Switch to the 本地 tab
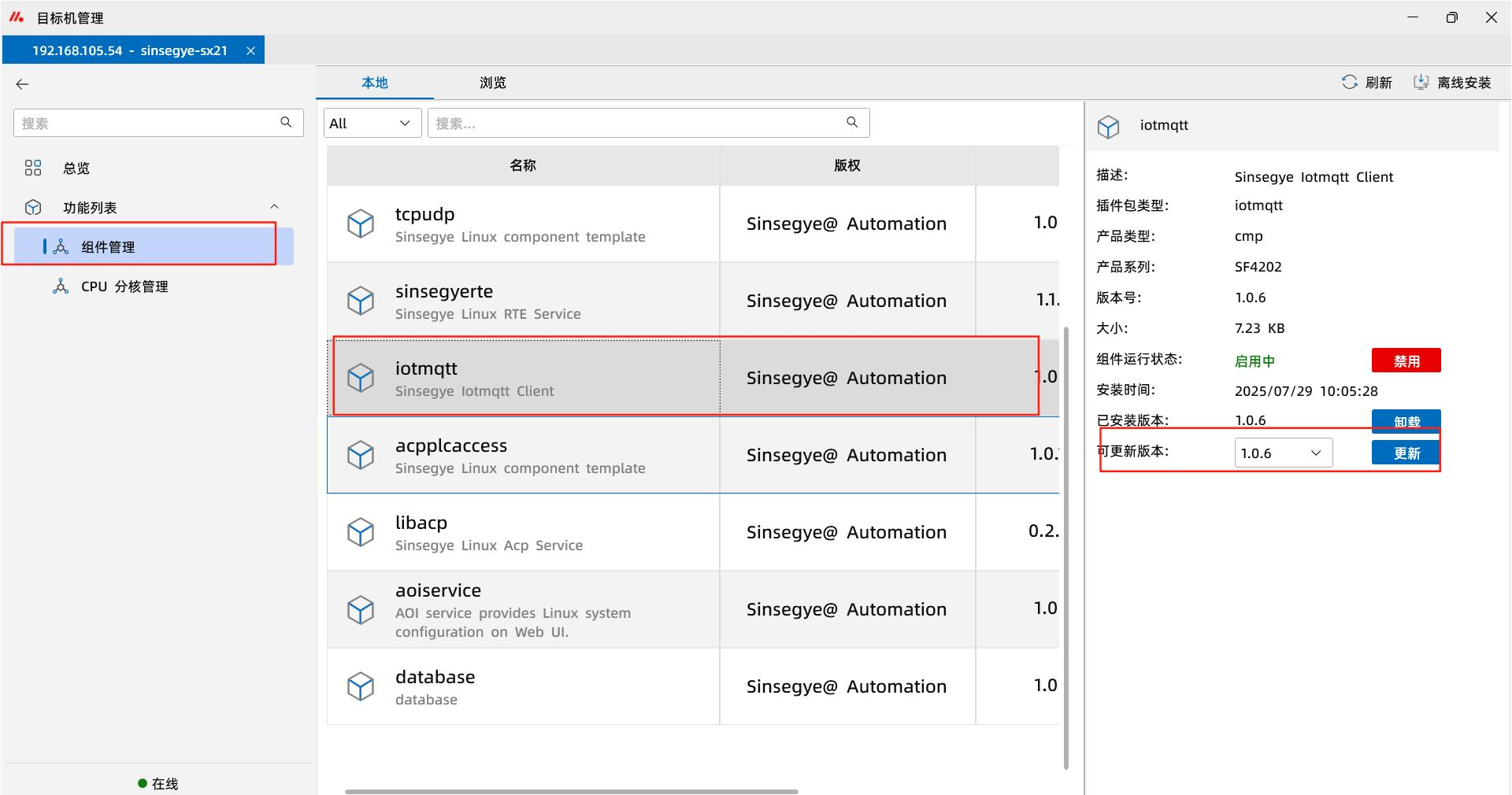Image resolution: width=1512 pixels, height=795 pixels. [374, 83]
